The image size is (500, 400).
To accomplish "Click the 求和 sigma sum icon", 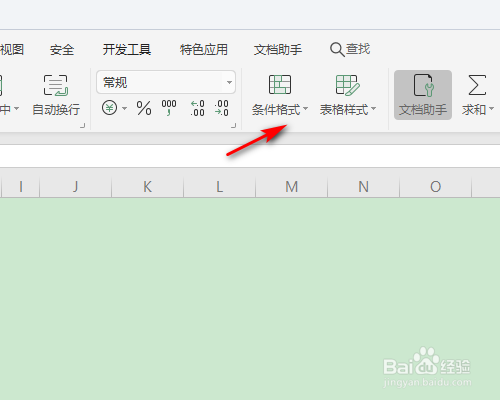I will tap(477, 85).
